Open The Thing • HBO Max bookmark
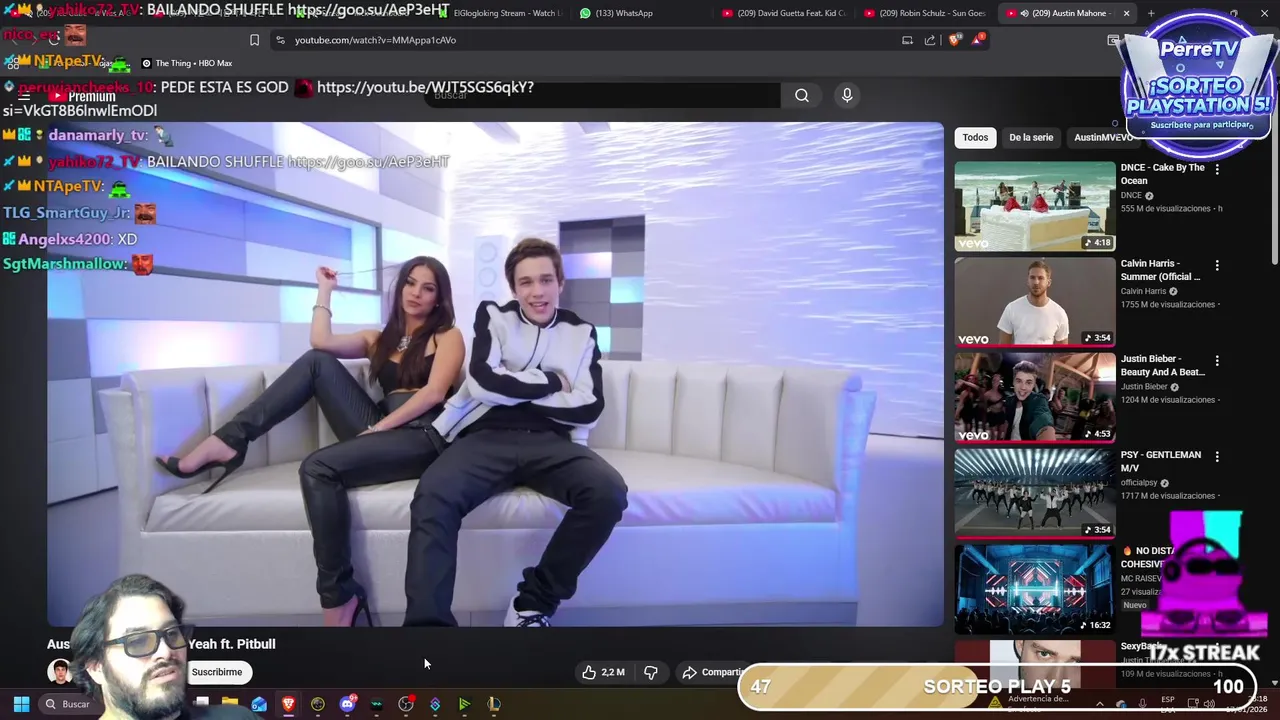Viewport: 1280px width, 720px height. coord(187,63)
